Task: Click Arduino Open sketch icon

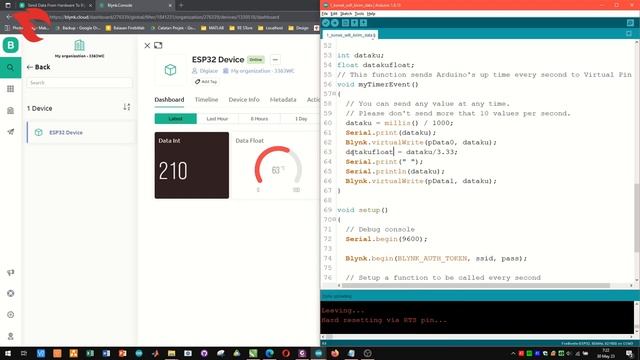Action: (x=354, y=23)
